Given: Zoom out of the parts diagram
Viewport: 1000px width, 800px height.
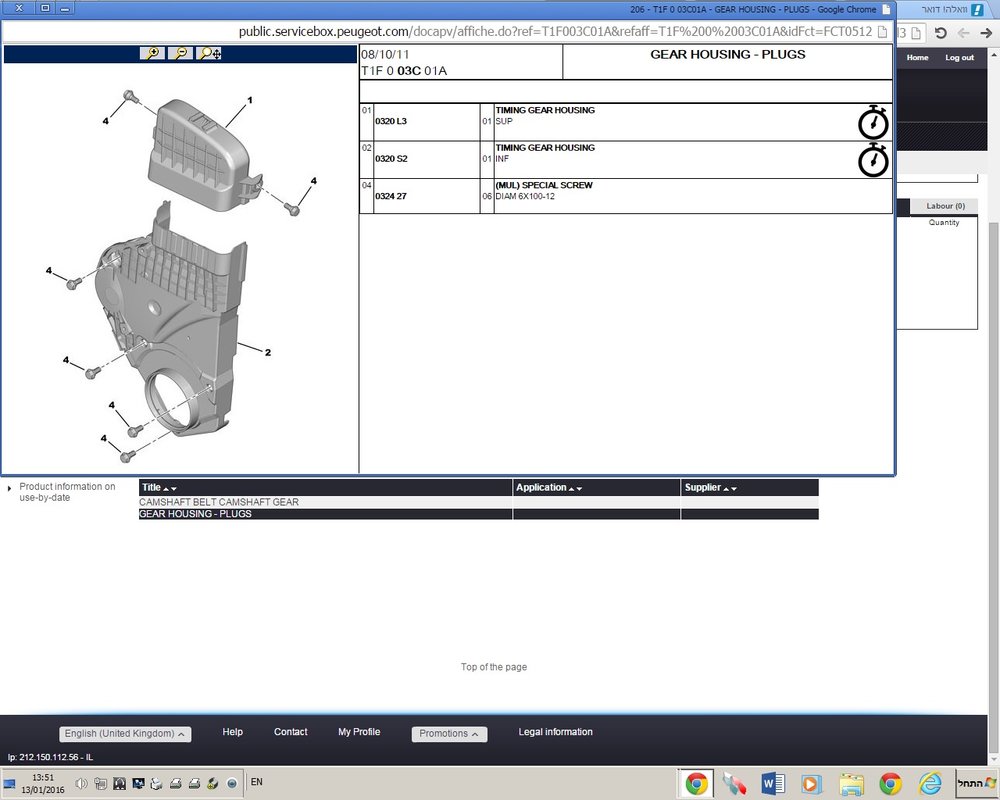Looking at the screenshot, I should [x=180, y=54].
